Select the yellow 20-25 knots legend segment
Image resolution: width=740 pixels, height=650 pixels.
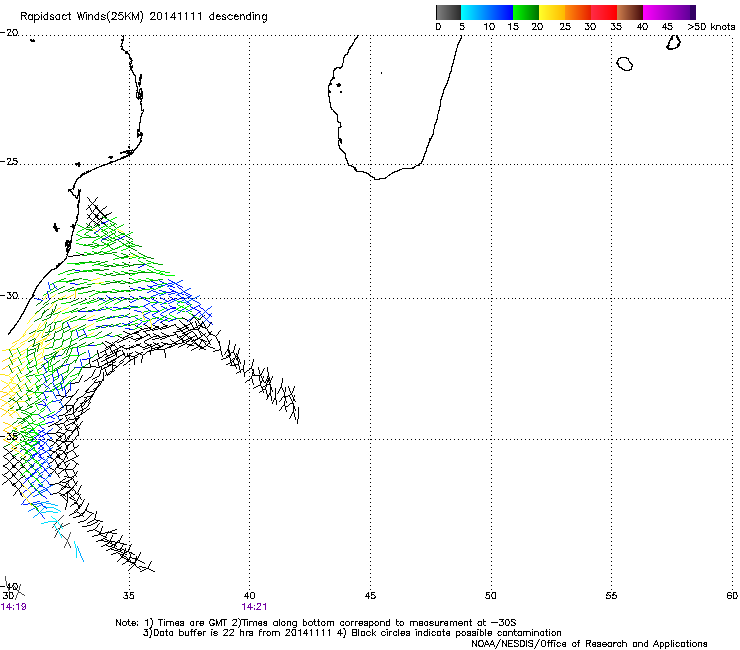[x=552, y=12]
